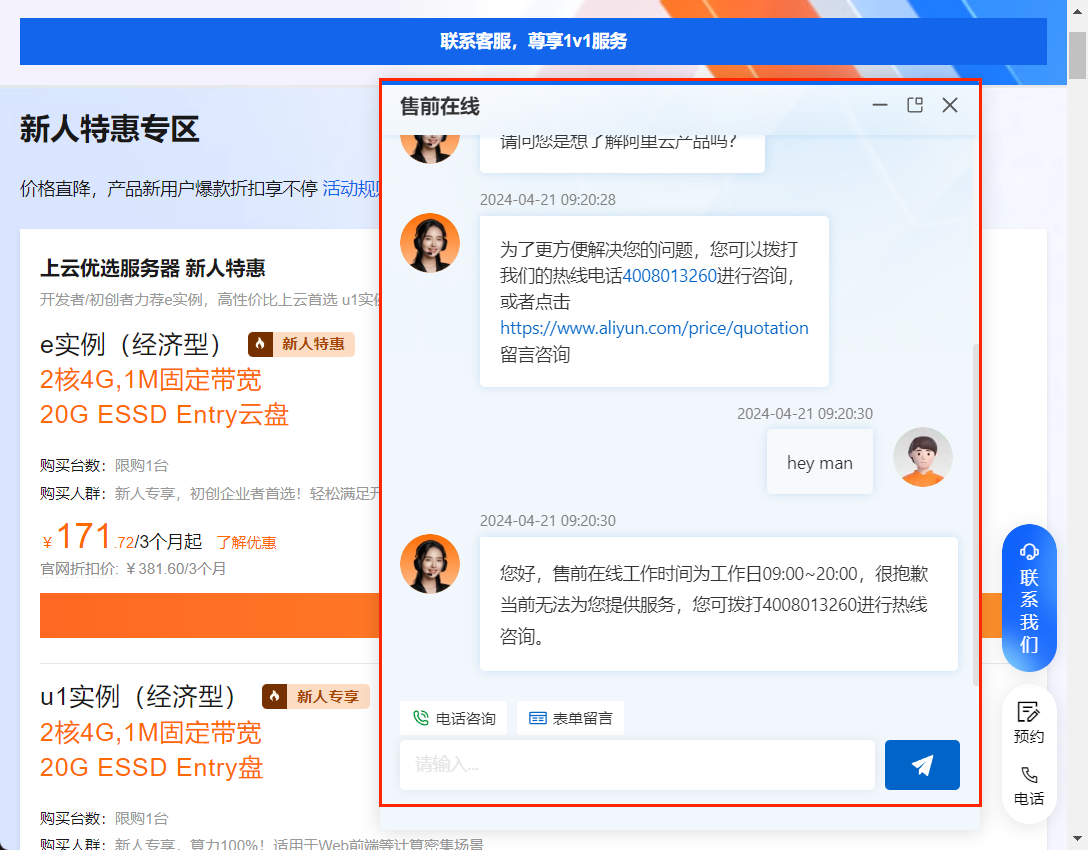Open the 活动规则 link
Viewport: 1088px width, 850px height.
[350, 188]
